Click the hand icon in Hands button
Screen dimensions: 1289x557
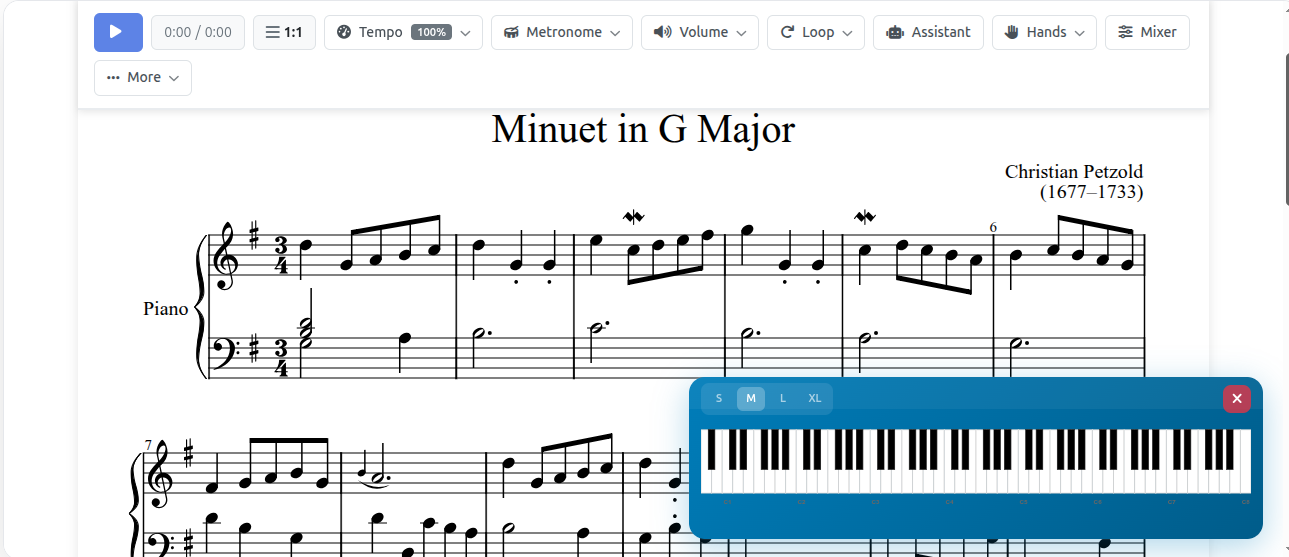click(1011, 32)
